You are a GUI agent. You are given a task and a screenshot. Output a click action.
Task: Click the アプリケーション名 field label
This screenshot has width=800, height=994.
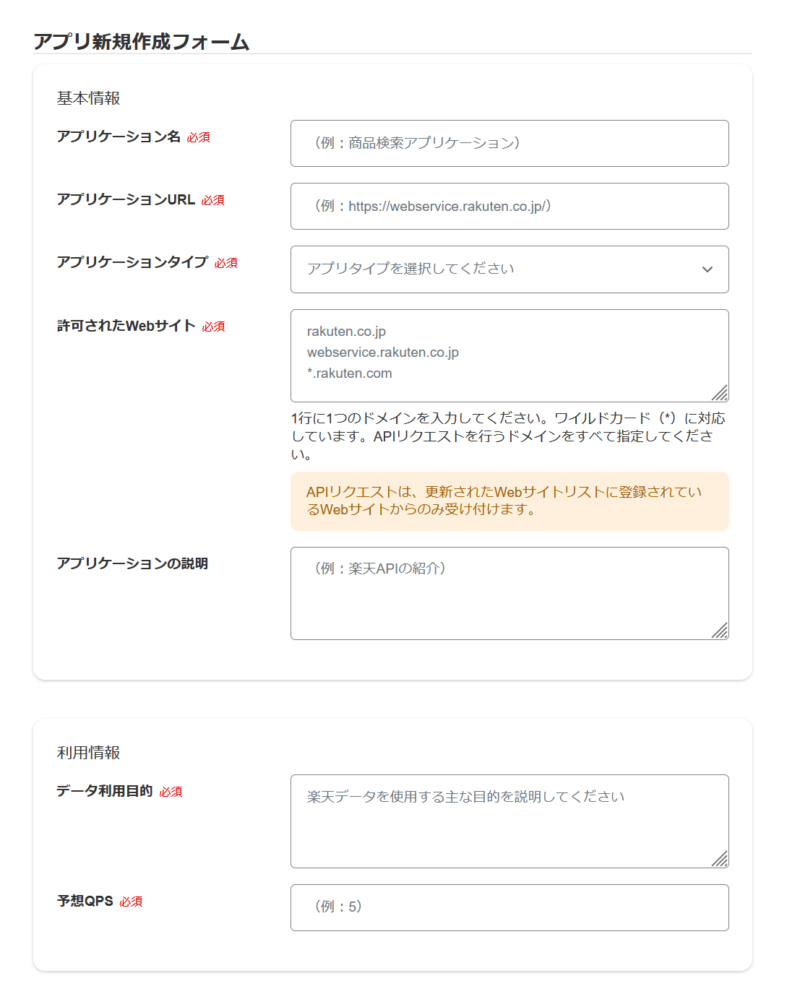pyautogui.click(x=118, y=137)
